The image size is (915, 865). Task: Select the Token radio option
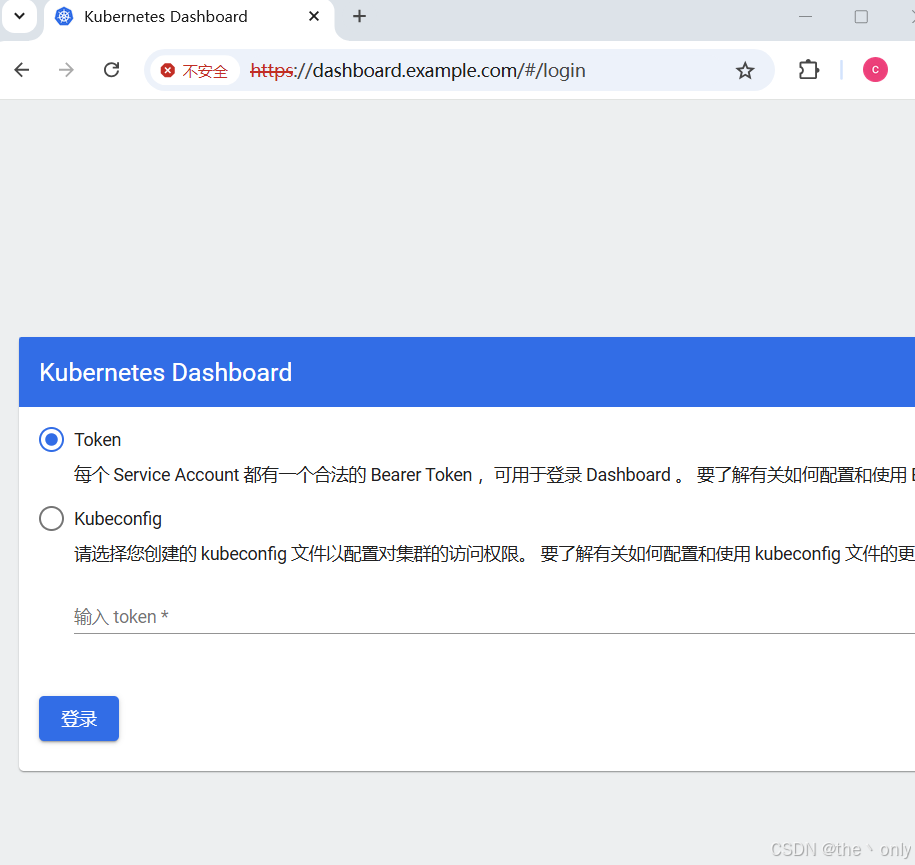pos(51,440)
